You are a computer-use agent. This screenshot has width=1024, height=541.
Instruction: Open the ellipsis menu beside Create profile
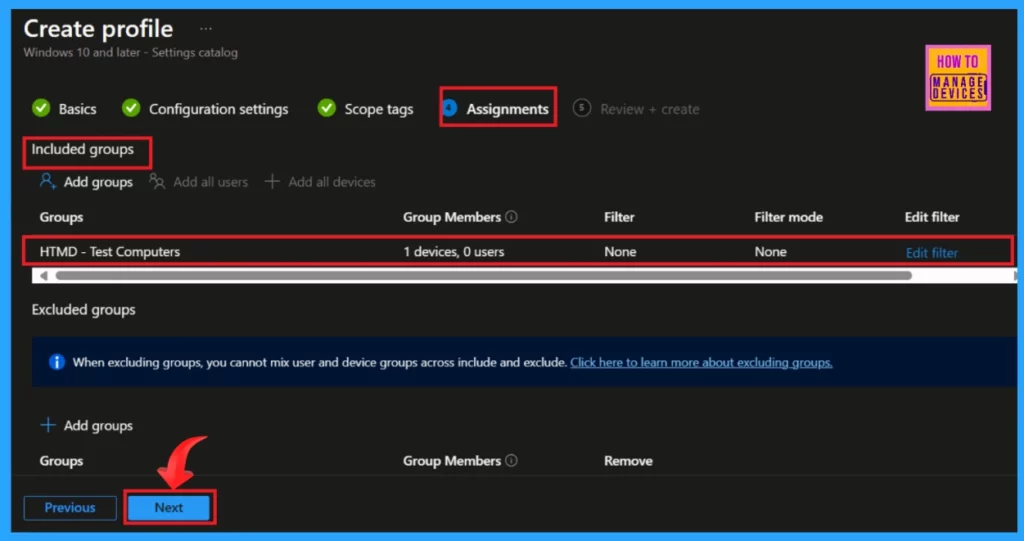tap(206, 29)
